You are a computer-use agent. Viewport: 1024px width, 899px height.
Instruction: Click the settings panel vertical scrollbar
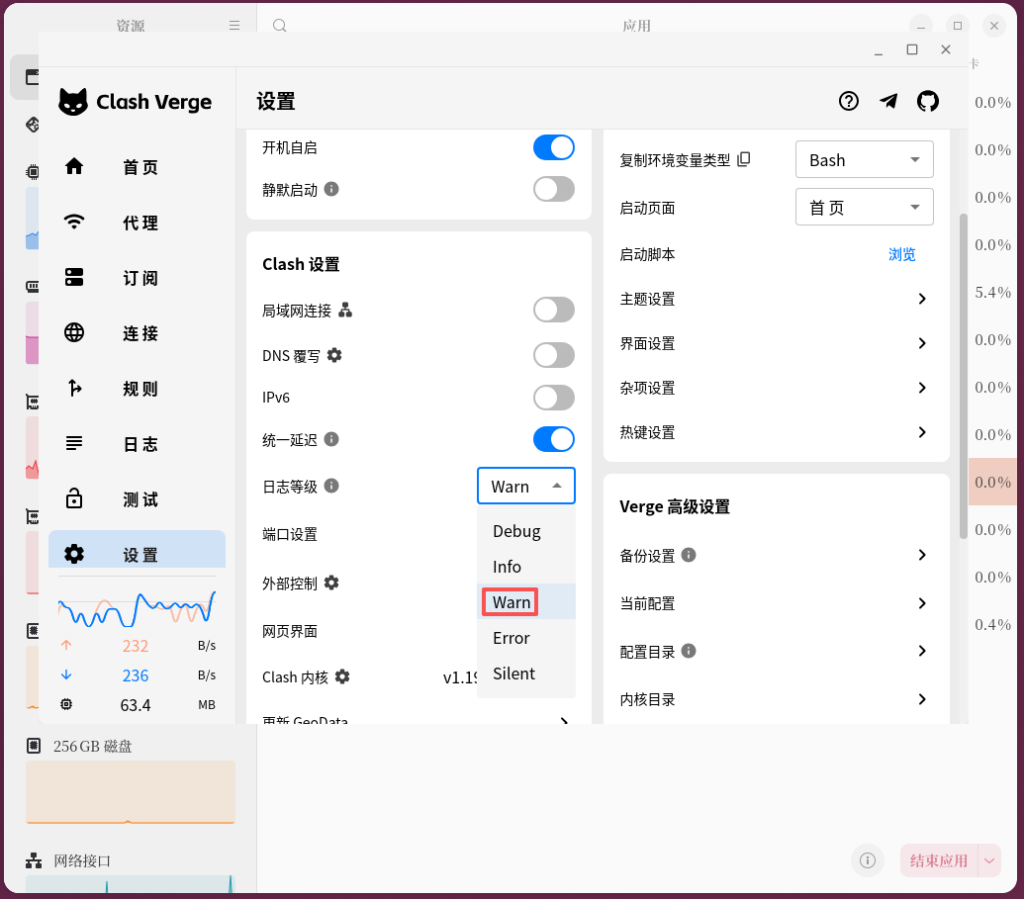tap(963, 376)
